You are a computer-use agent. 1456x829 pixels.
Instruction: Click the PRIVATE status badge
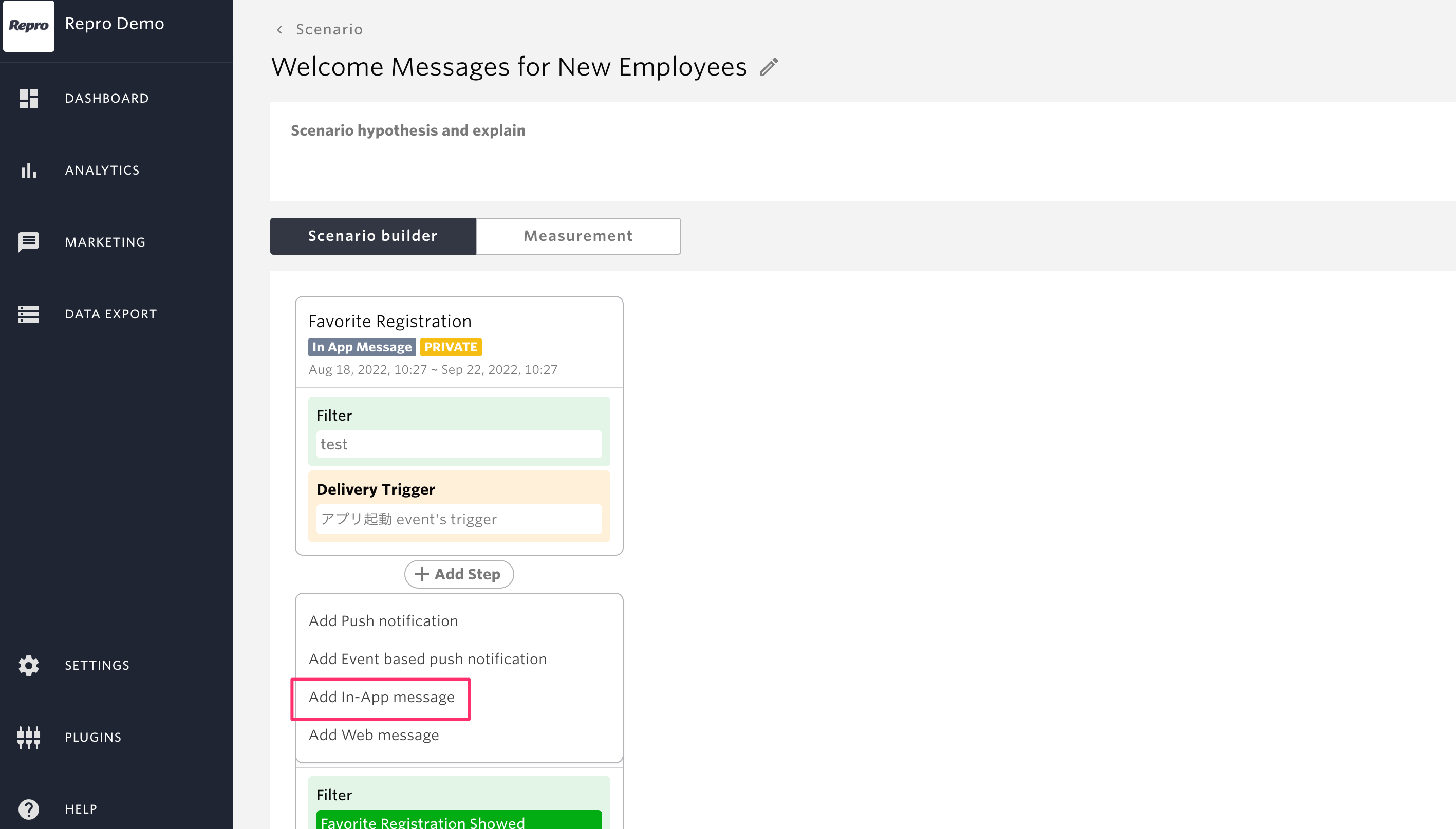click(x=451, y=347)
